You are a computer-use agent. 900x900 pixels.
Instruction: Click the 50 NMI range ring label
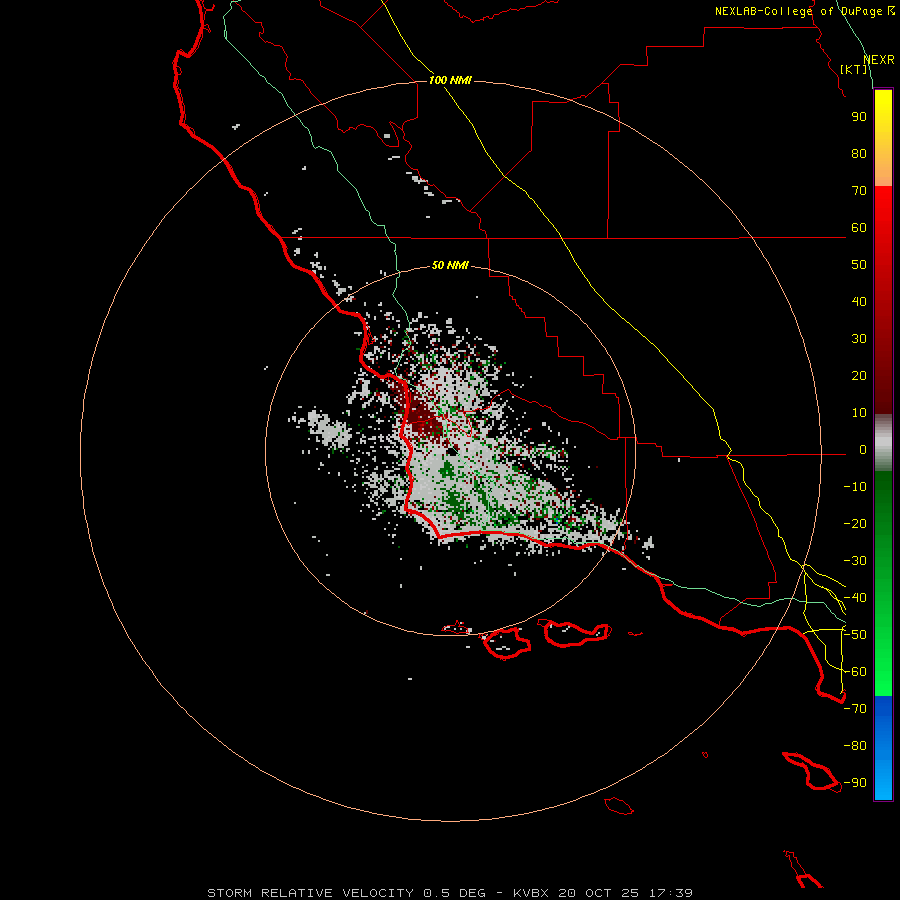pos(450,265)
